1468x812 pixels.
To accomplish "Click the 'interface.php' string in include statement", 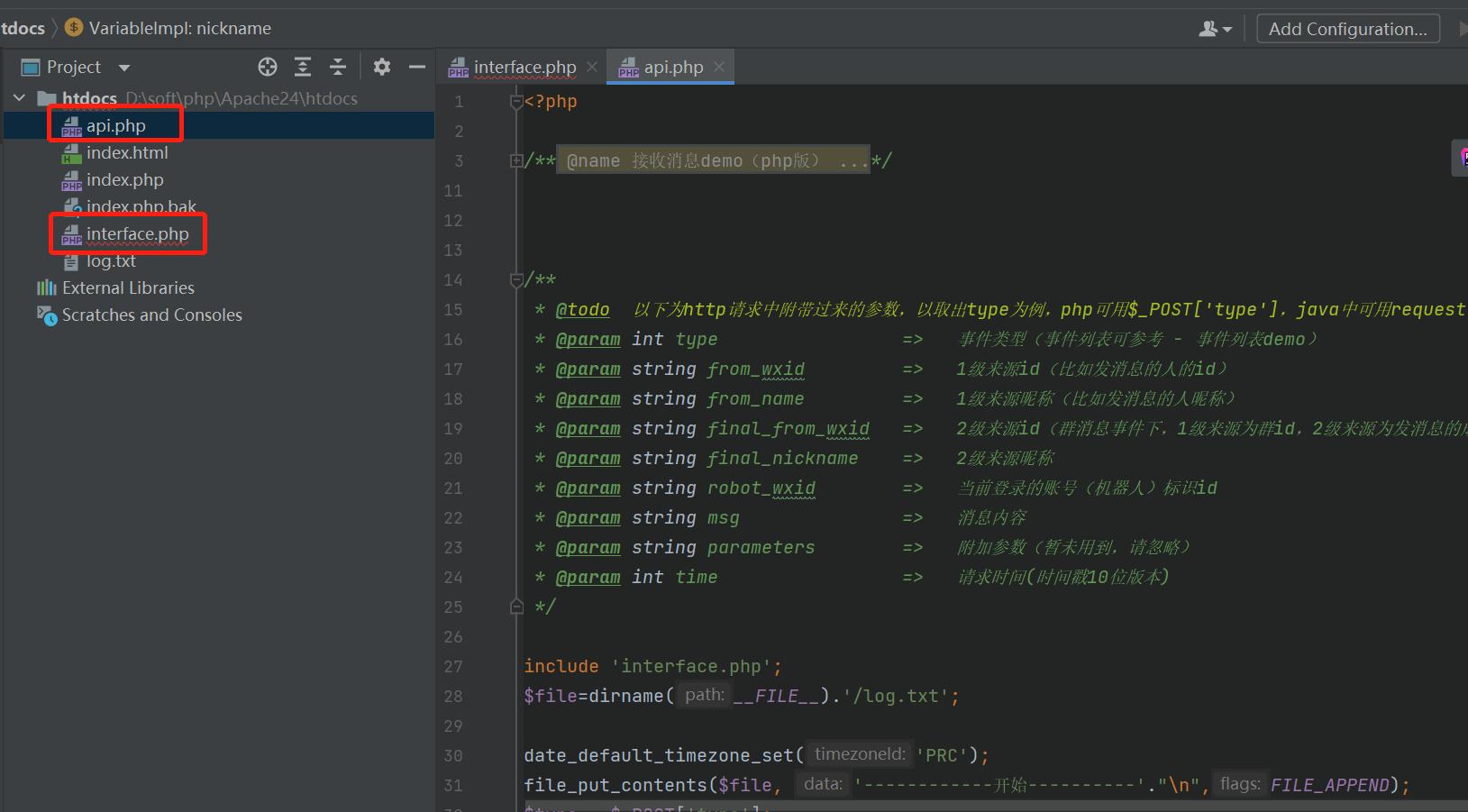I will [x=691, y=667].
